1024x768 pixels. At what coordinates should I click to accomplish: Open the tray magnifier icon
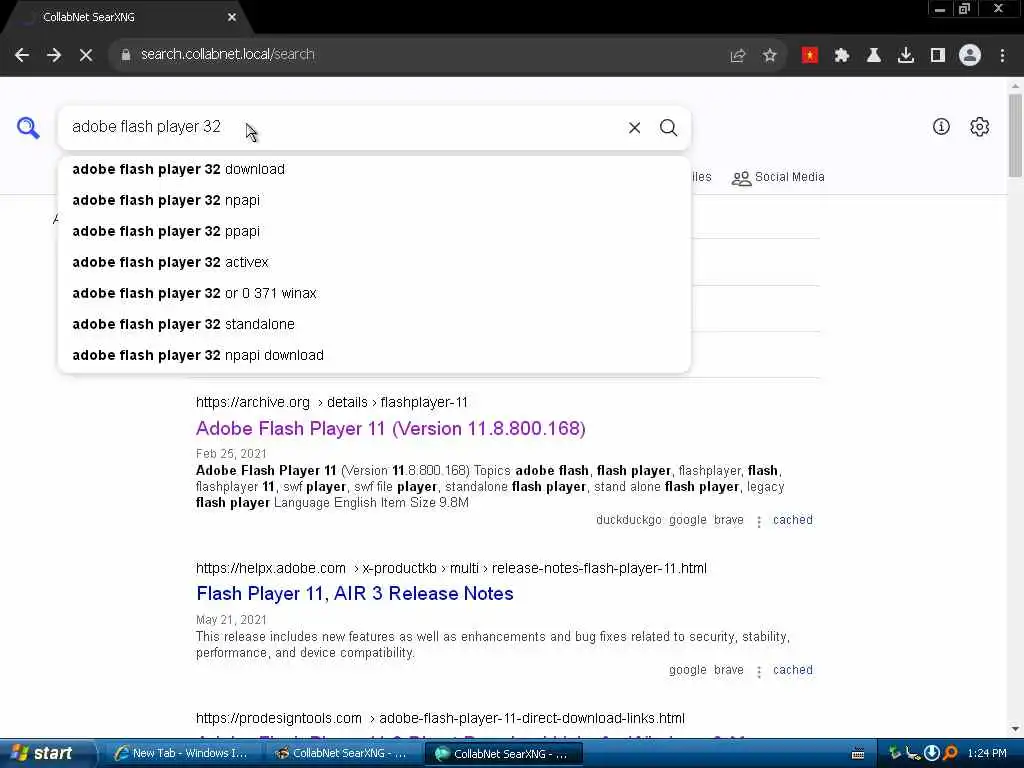coord(951,754)
